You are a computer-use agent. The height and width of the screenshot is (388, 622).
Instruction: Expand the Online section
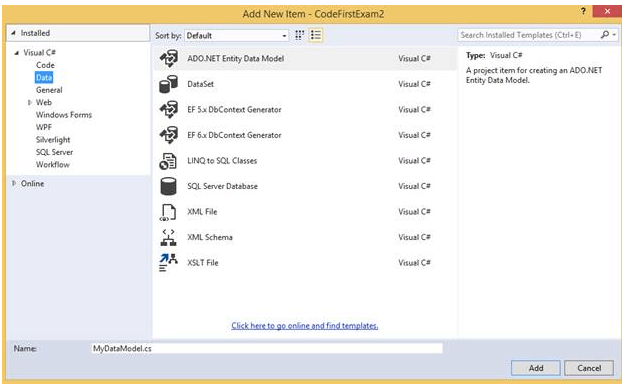14,183
